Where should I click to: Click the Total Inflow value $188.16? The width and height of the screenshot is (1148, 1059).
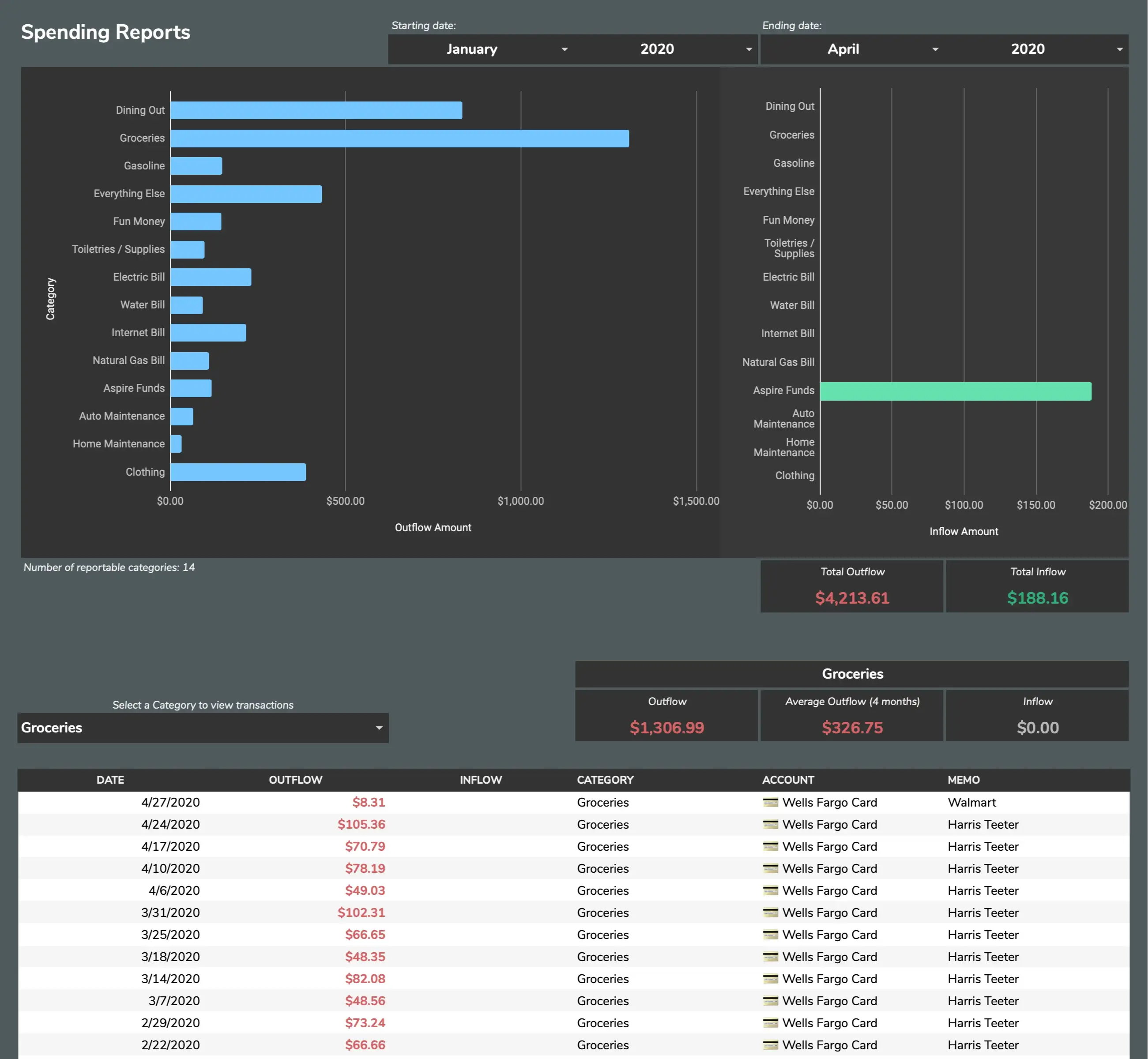click(1037, 598)
